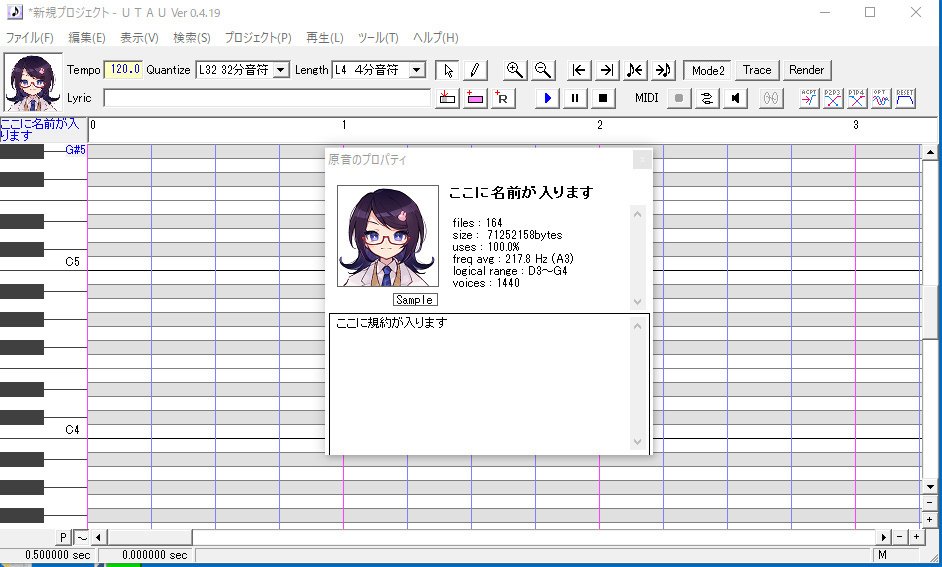
Task: Open the Length dropdown
Action: click(x=416, y=70)
